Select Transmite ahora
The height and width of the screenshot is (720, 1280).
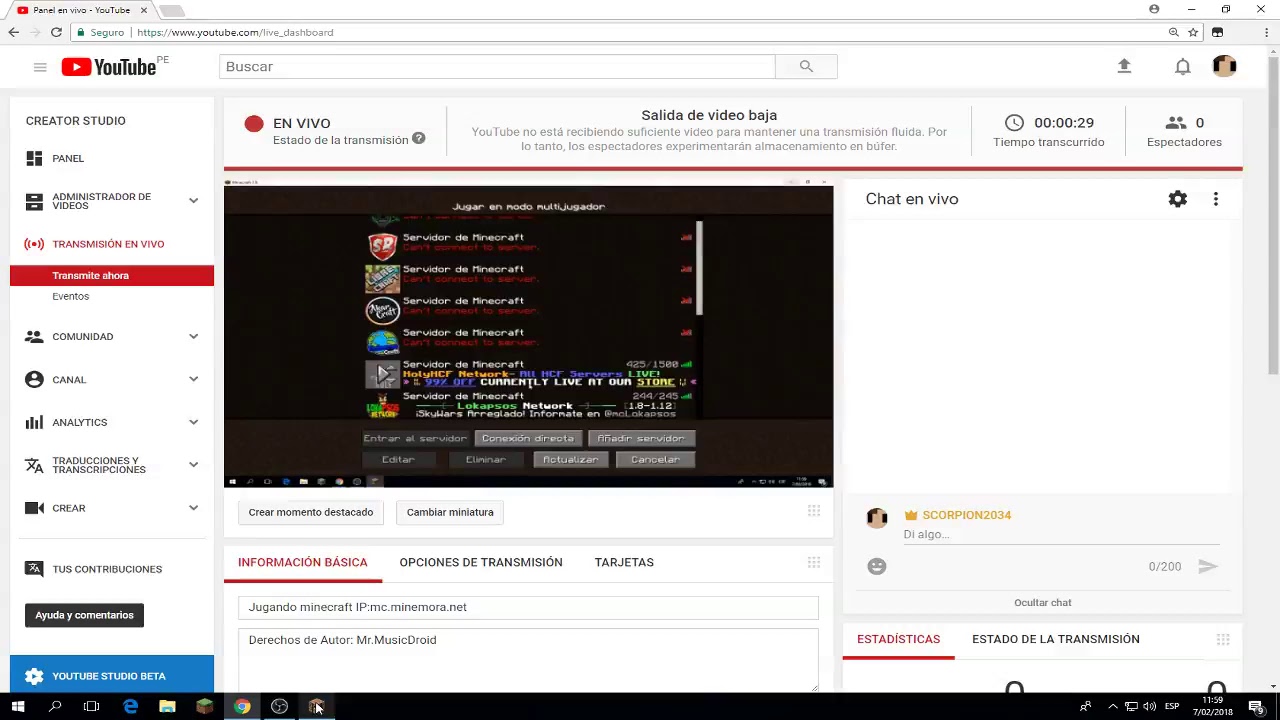coord(112,276)
